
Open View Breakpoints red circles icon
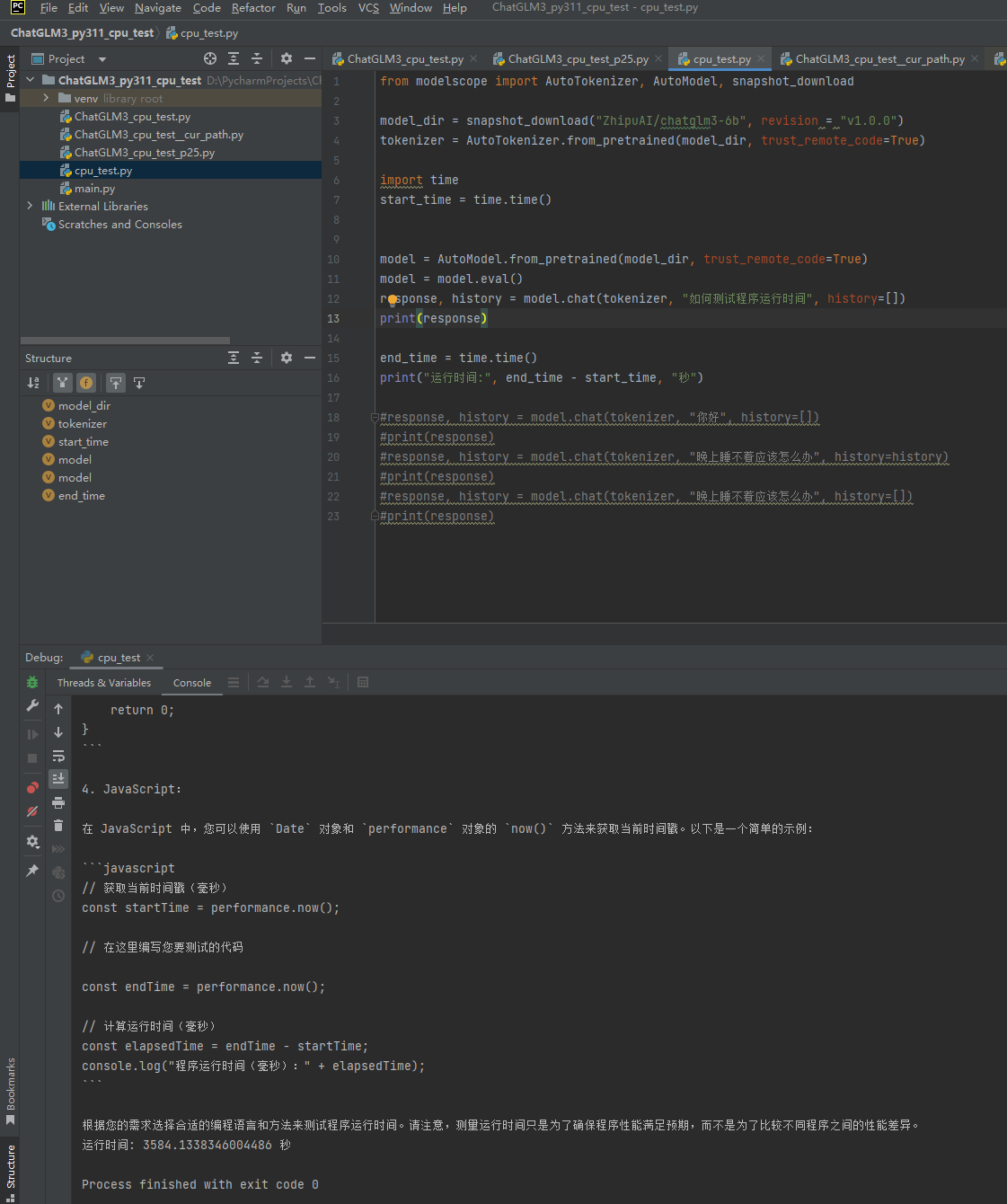[x=32, y=788]
